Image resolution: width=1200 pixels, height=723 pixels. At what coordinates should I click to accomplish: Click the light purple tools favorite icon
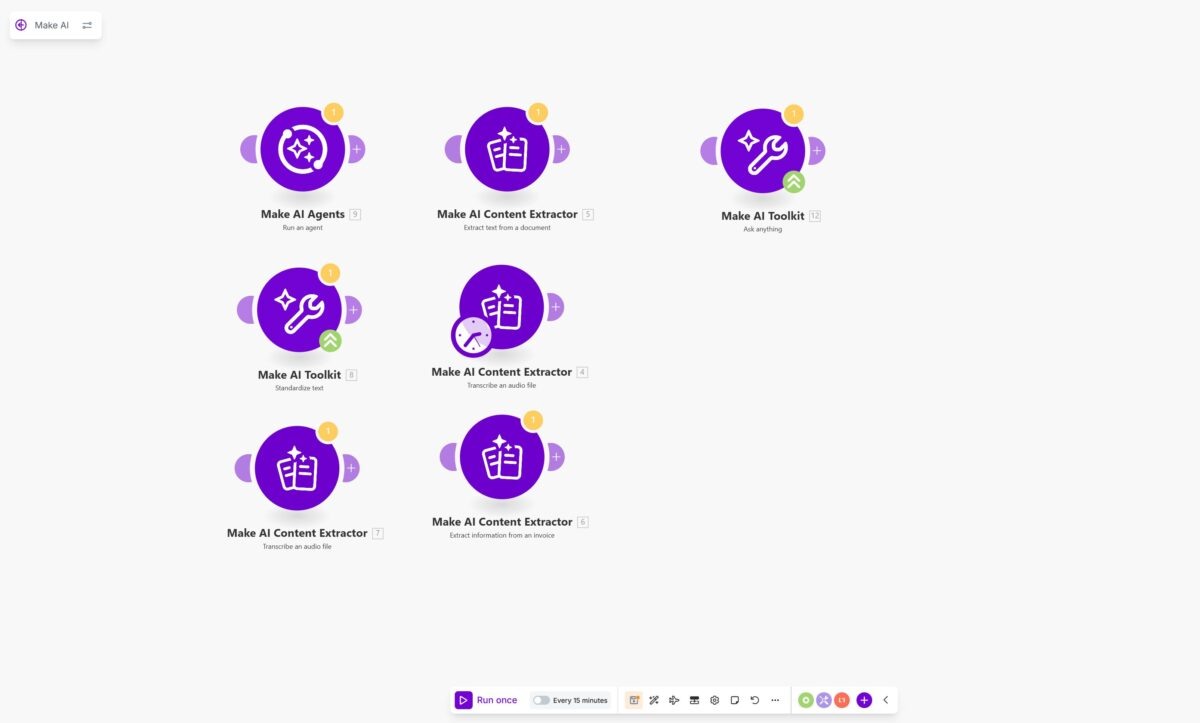[824, 700]
